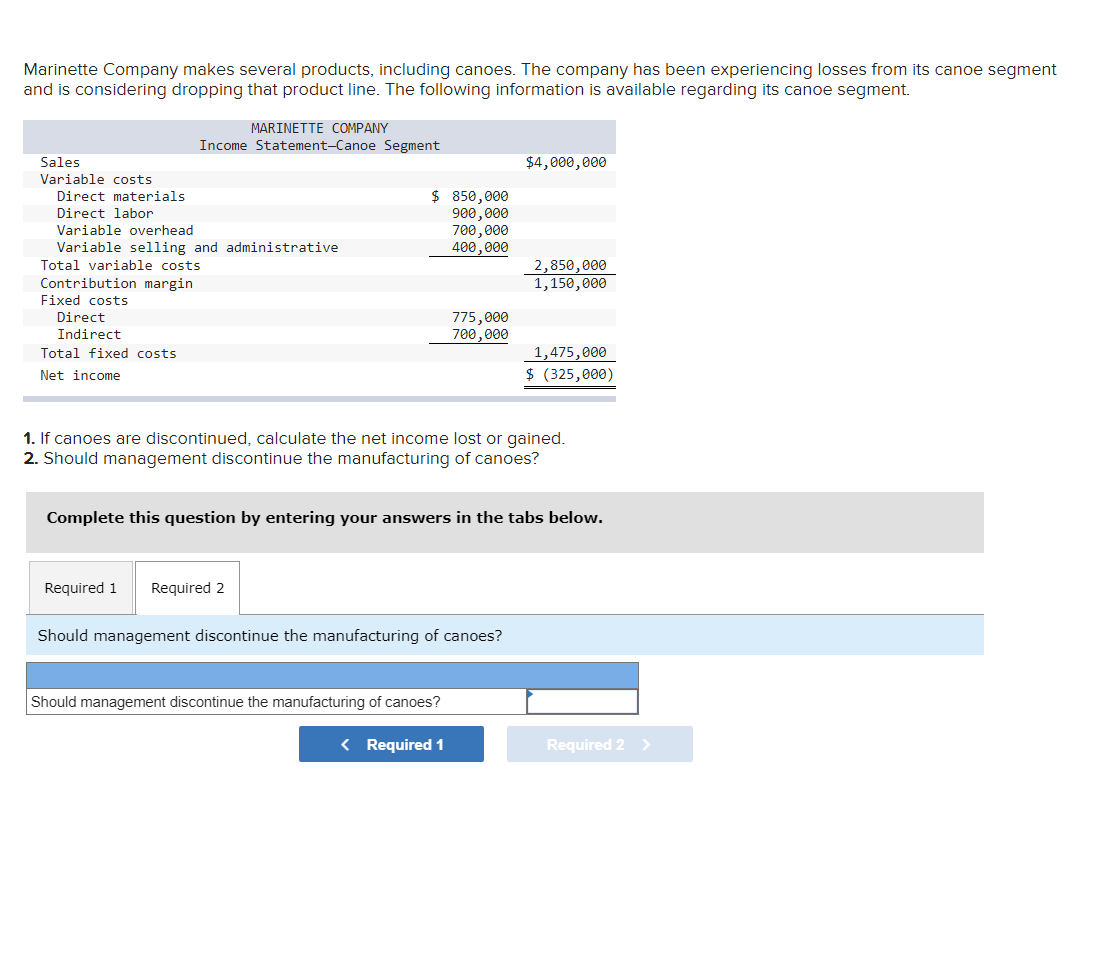Screen dimensions: 1112x961
Task: Click the table row label asking about discontinuing canoes
Action: tap(235, 701)
